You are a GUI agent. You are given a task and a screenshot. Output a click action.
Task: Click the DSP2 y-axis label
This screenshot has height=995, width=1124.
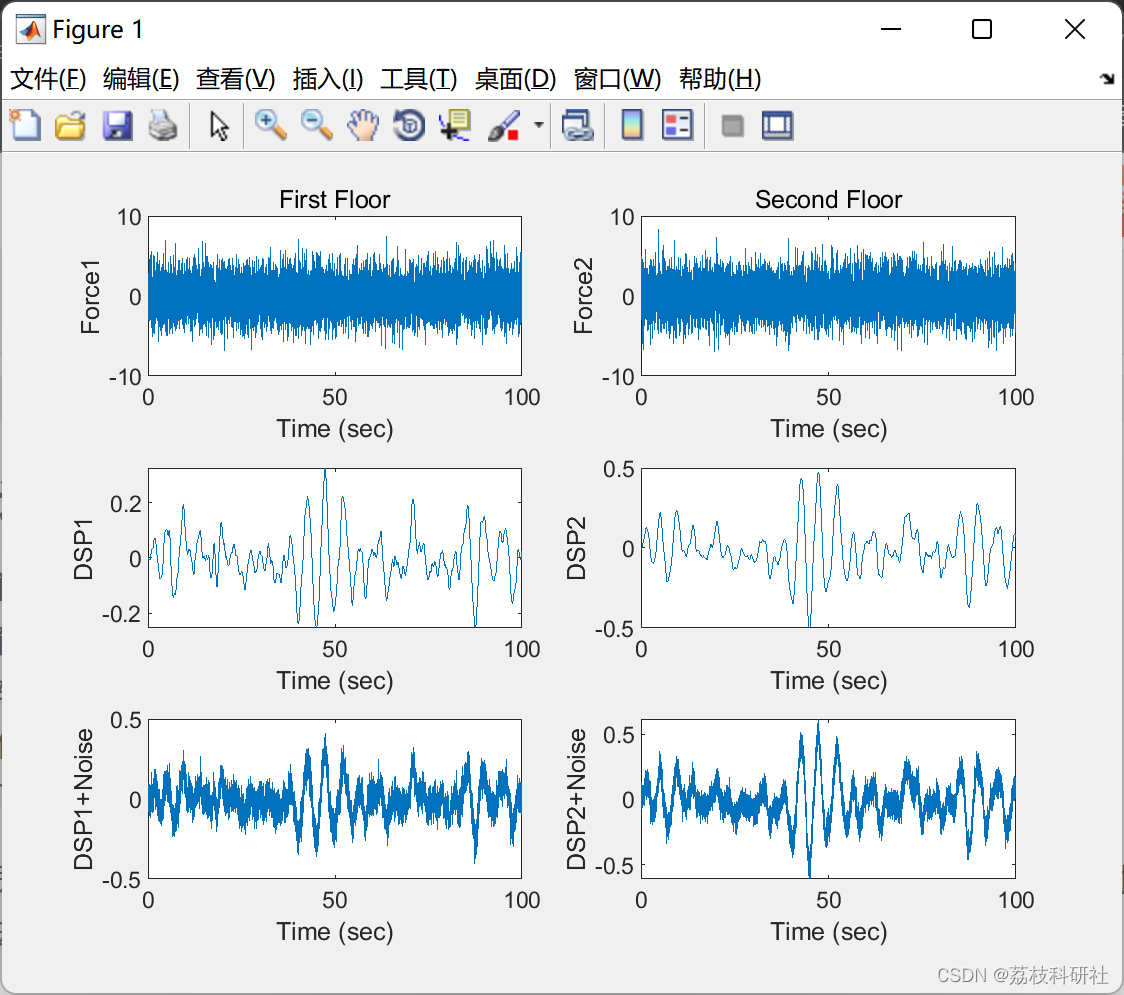point(576,548)
